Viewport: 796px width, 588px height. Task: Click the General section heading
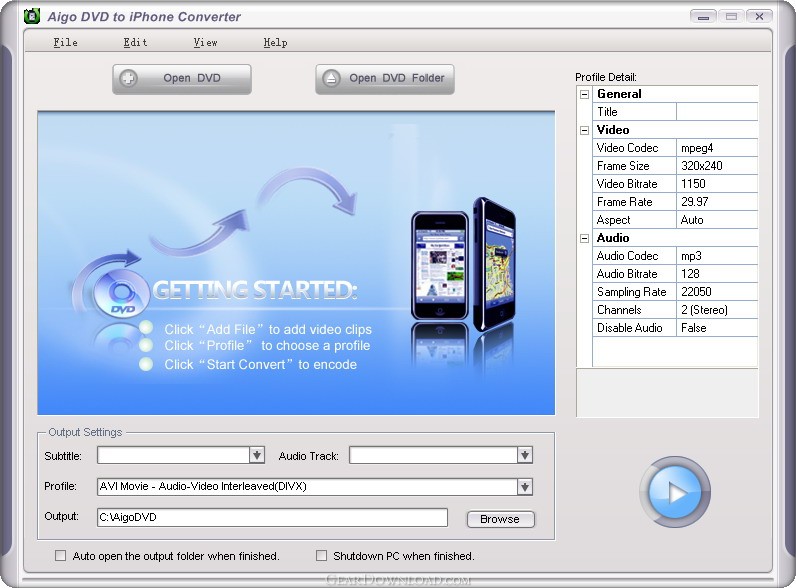(x=619, y=94)
